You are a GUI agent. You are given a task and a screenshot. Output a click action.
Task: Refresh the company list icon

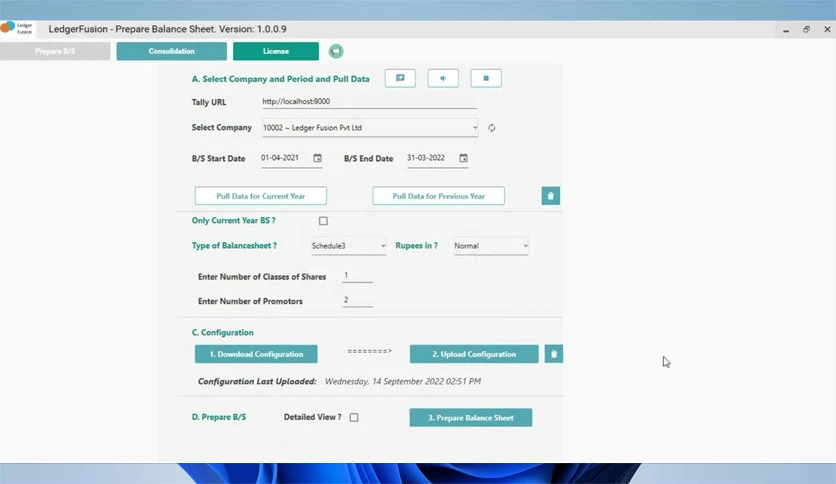point(492,128)
